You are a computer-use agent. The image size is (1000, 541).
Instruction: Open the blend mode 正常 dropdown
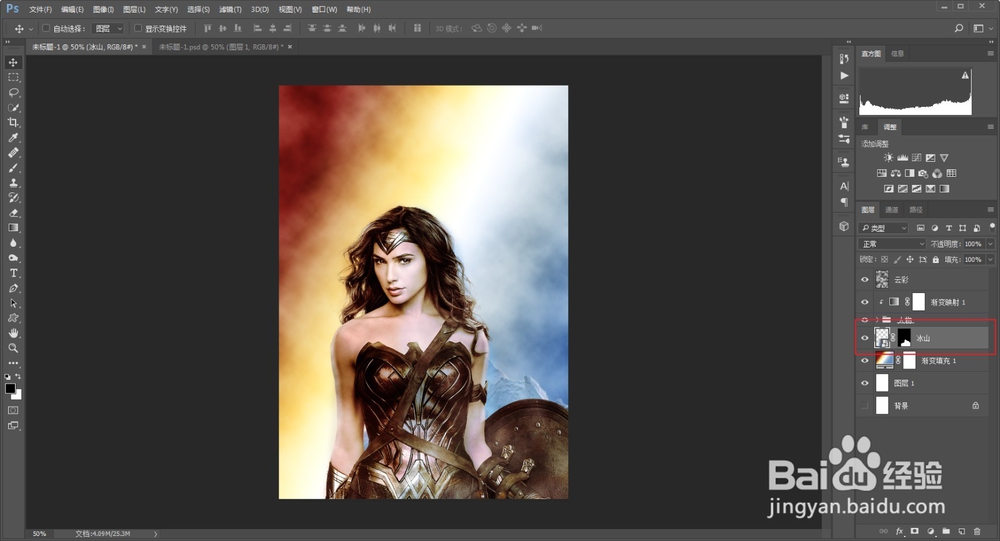(892, 244)
